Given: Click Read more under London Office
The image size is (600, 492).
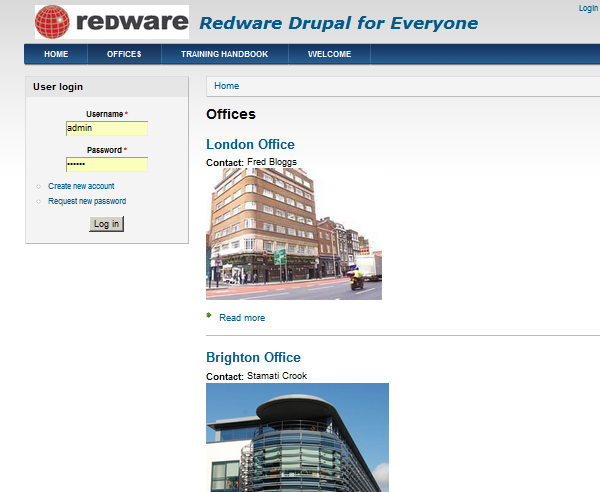Looking at the screenshot, I should 242,318.
